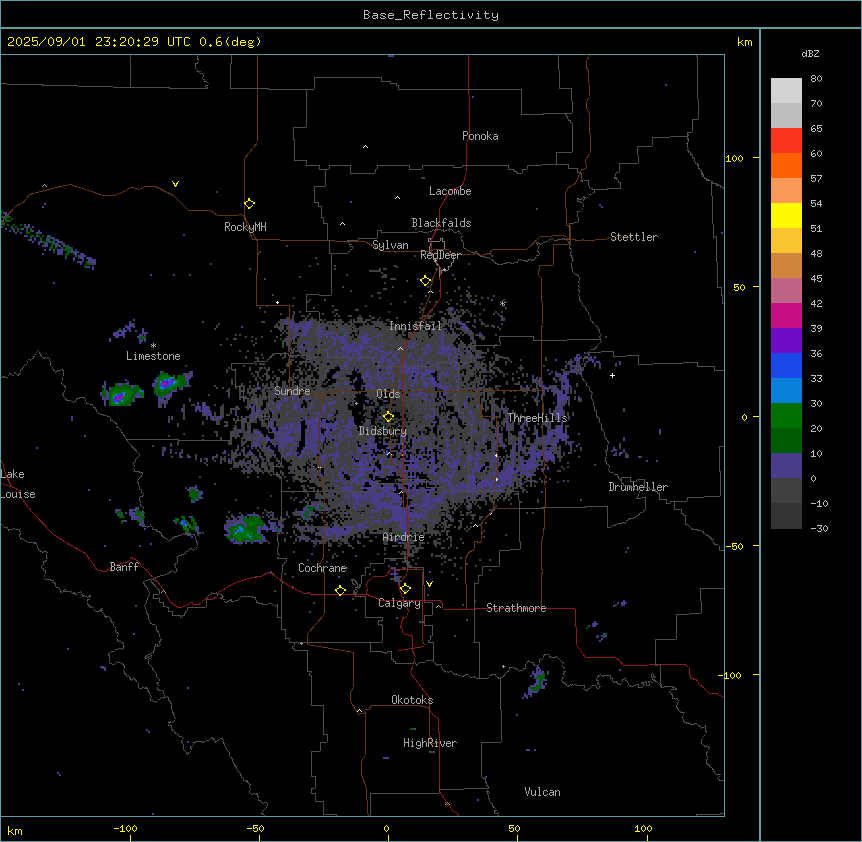Click the km unit label at the bottom left
Viewport: 862px width, 842px height.
[15, 830]
